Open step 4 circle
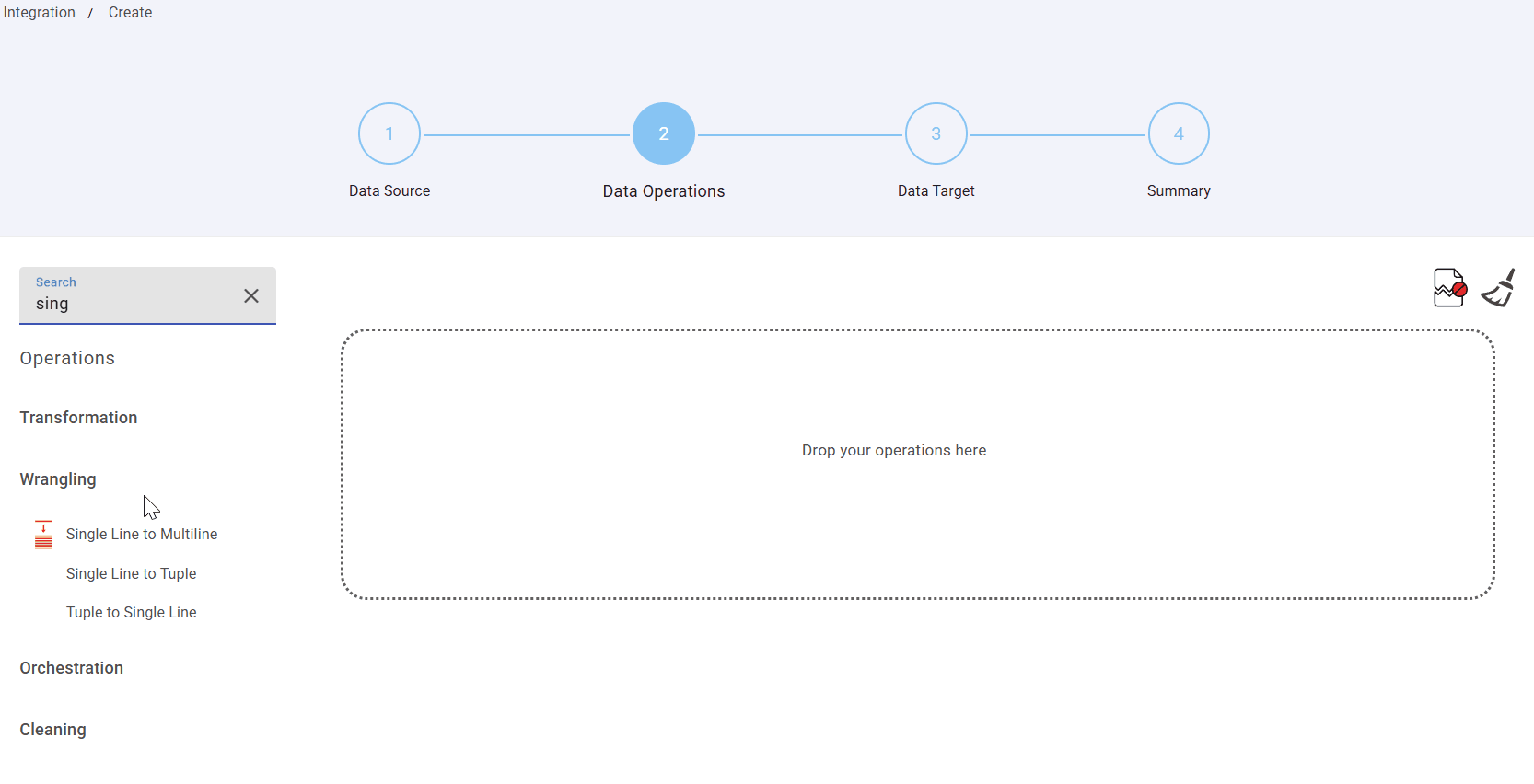This screenshot has height=784, width=1534. [1178, 133]
